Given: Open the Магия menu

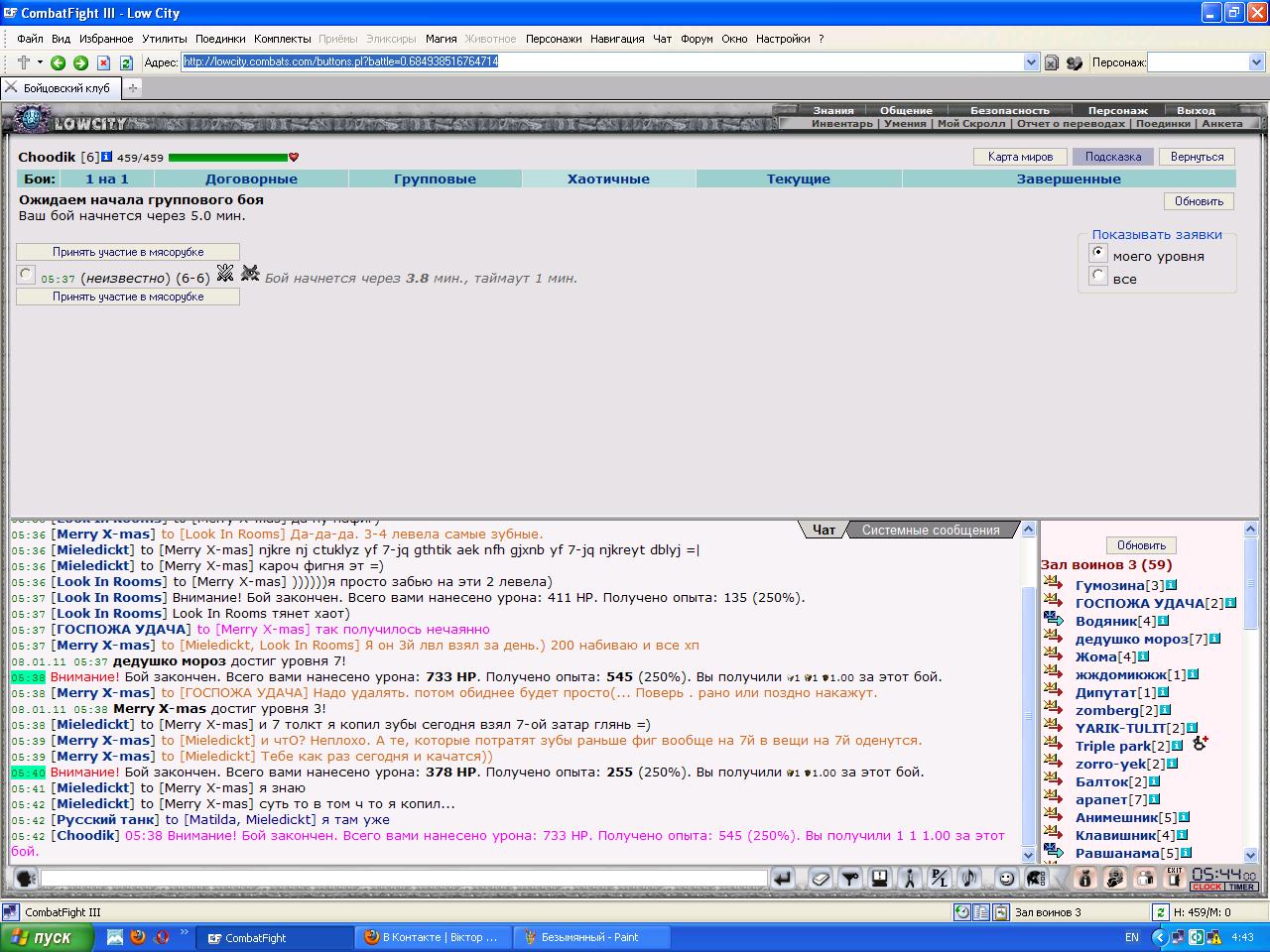Looking at the screenshot, I should [x=441, y=39].
